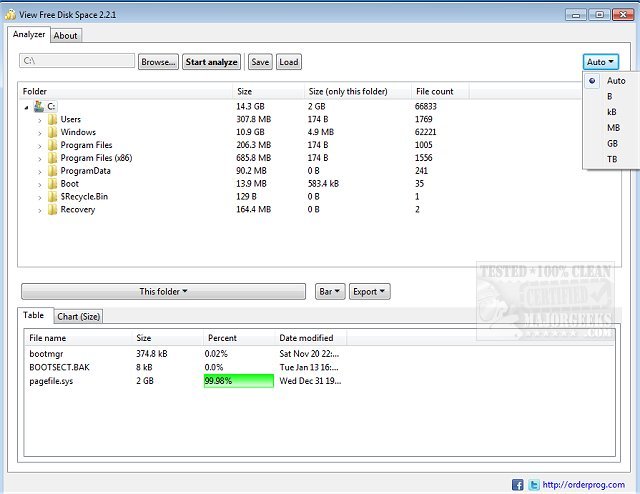Switch to the Analyzer tab
This screenshot has height=494, width=640.
pos(29,34)
